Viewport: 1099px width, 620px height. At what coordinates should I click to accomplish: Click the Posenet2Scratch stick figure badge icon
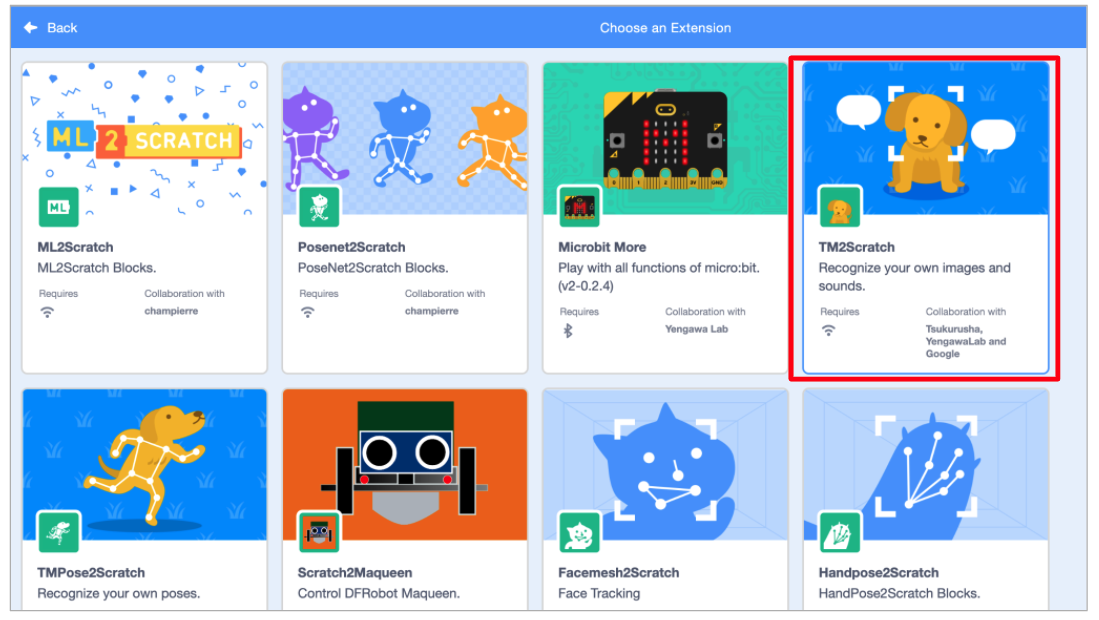(x=319, y=207)
